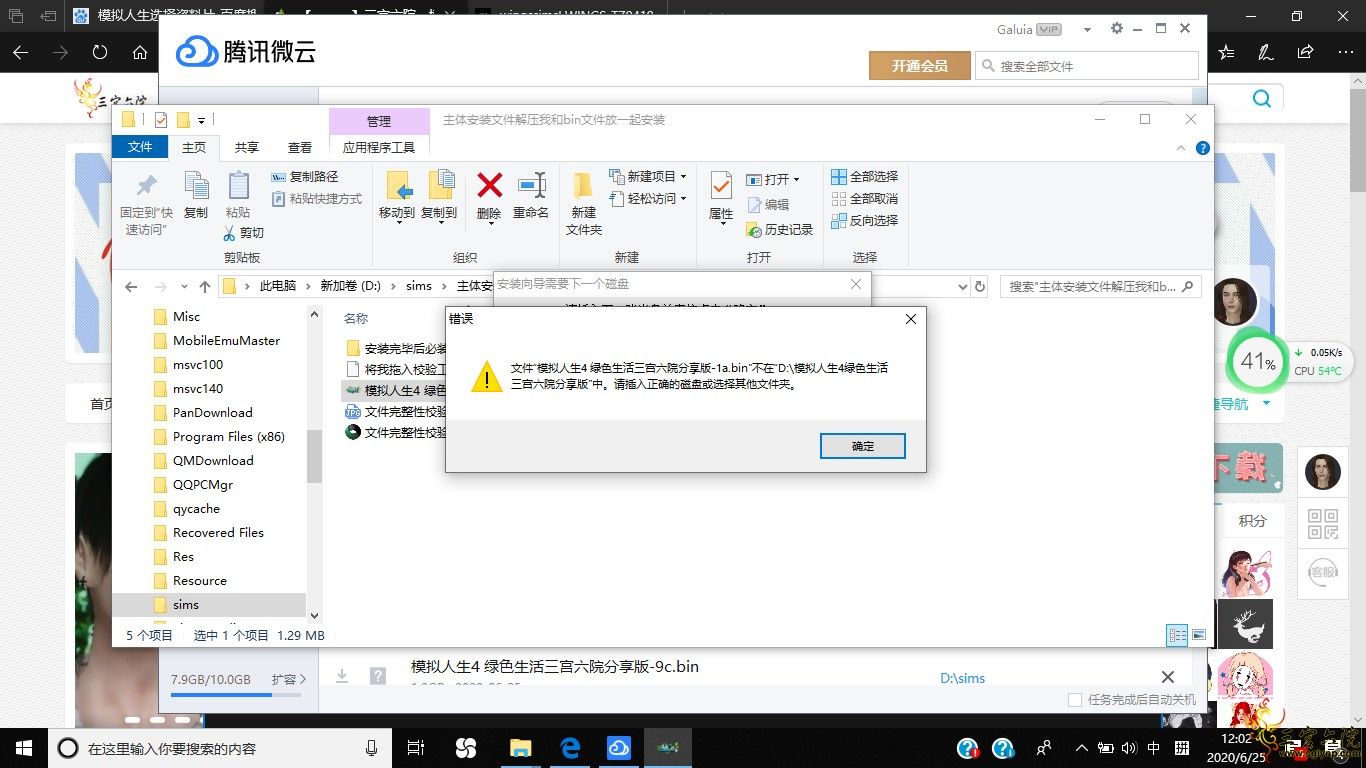Click the Weiyun search all files field
The width and height of the screenshot is (1366, 768).
[x=1087, y=66]
